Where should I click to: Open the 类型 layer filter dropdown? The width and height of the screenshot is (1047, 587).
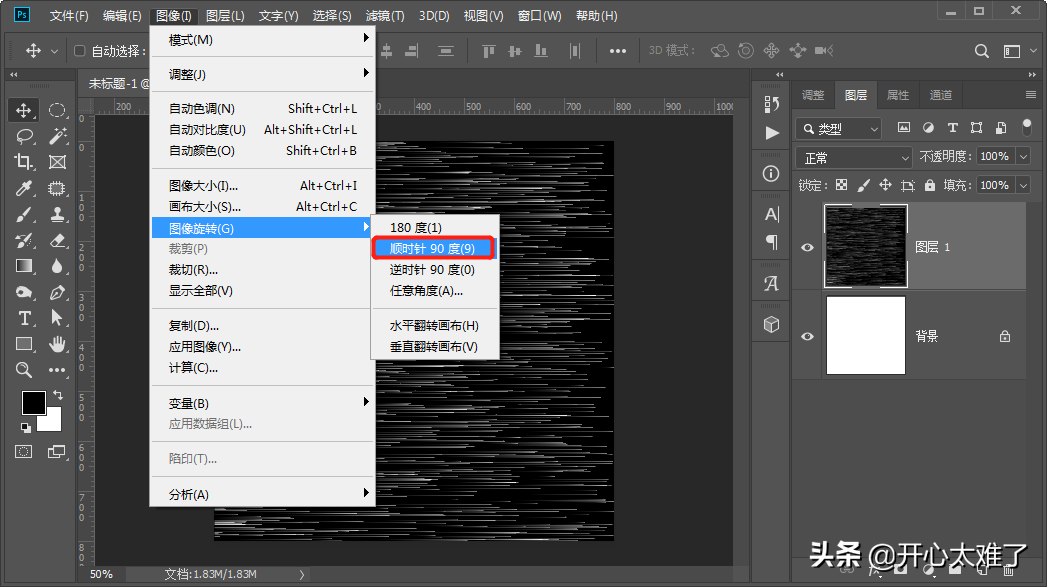839,128
